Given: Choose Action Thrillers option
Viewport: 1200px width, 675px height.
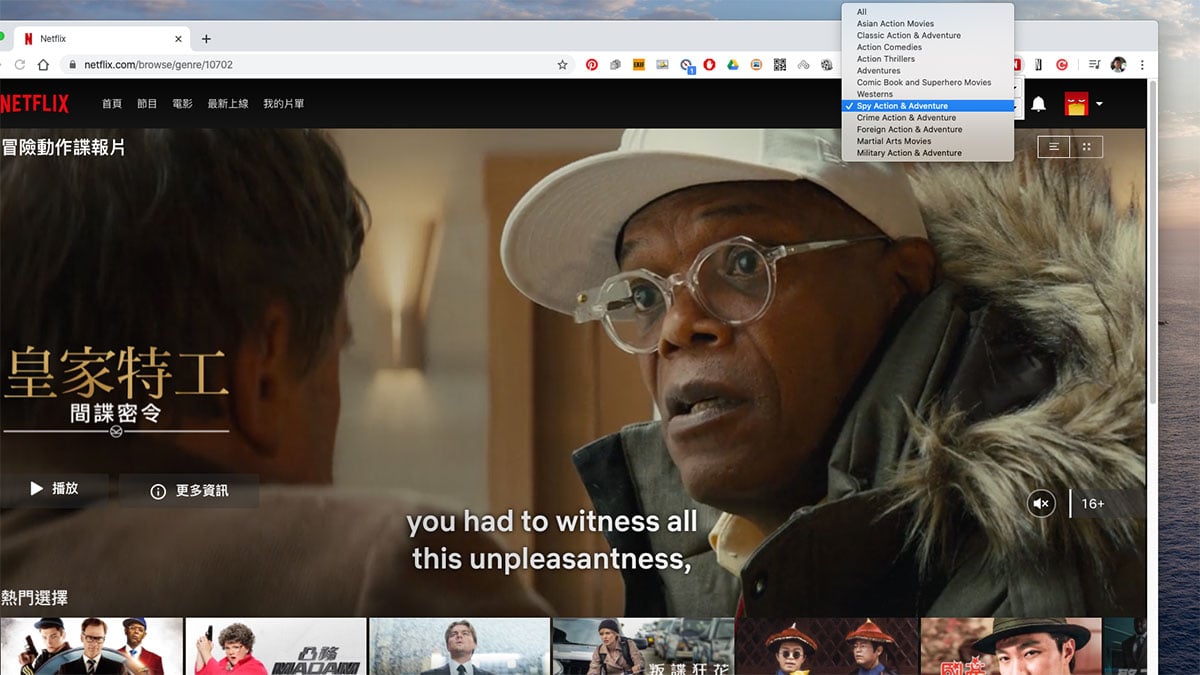Looking at the screenshot, I should point(928,59).
